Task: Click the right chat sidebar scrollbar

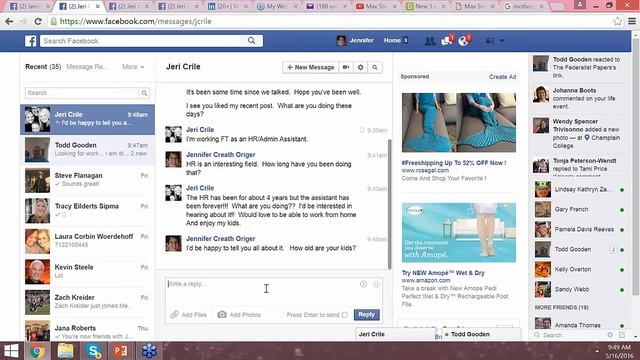Action: click(636, 167)
